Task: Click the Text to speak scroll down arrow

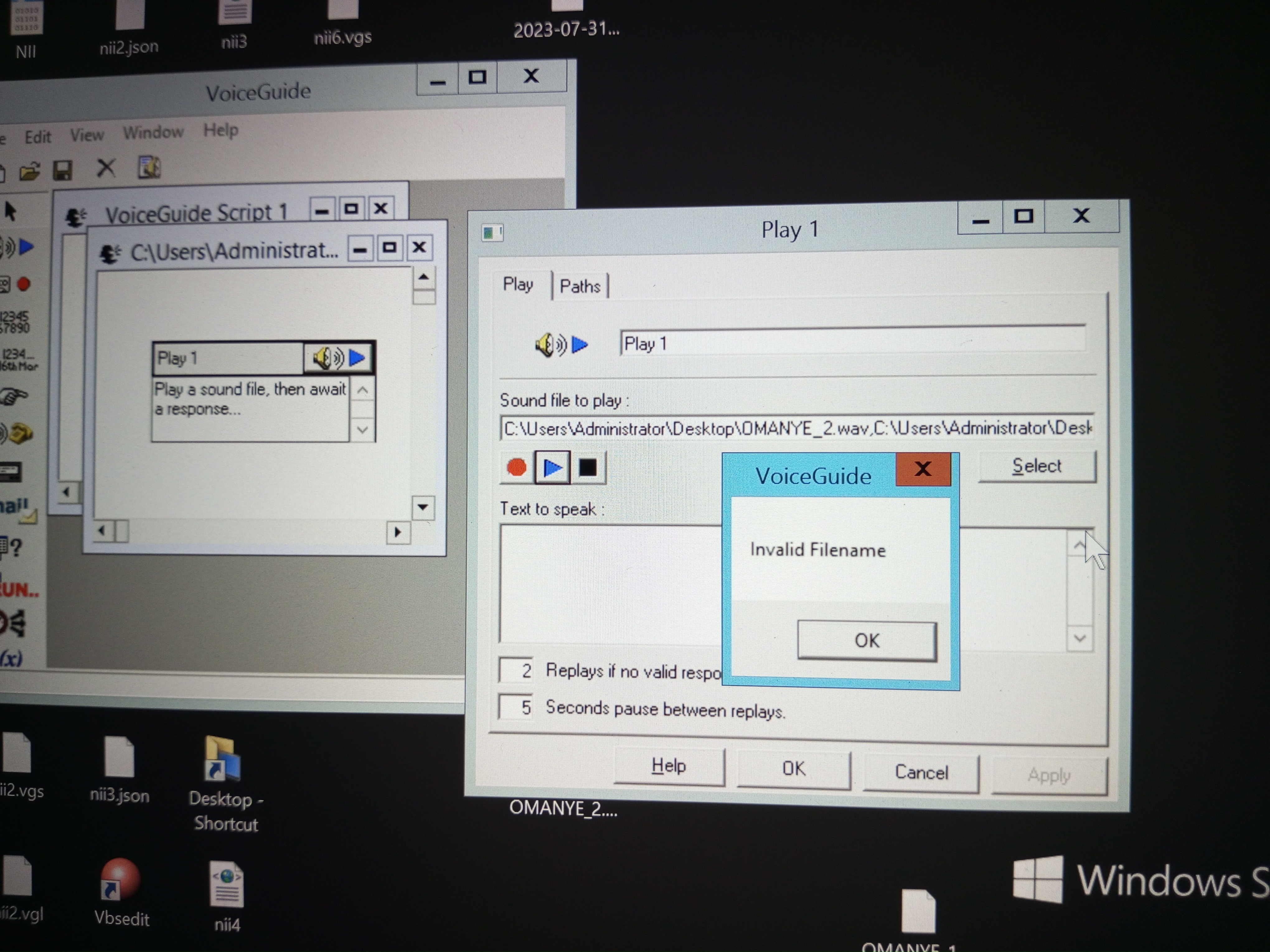Action: coord(1080,638)
